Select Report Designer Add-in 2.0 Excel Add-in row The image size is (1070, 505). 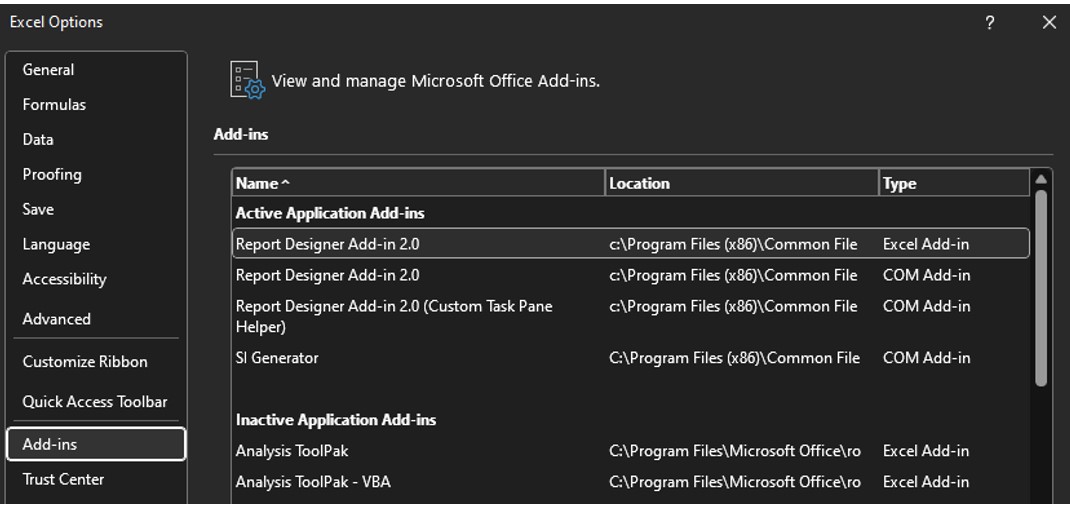click(x=631, y=244)
